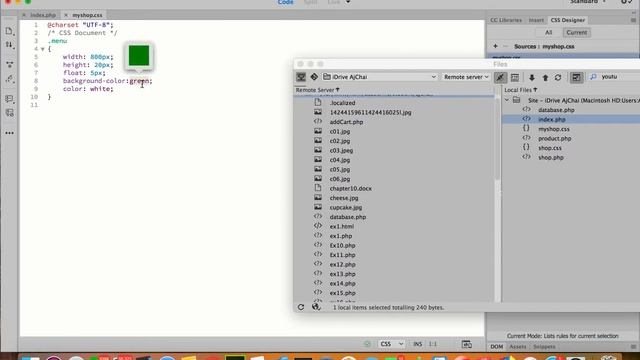
Task: Switch to Assets panel tab
Action: 518,347
